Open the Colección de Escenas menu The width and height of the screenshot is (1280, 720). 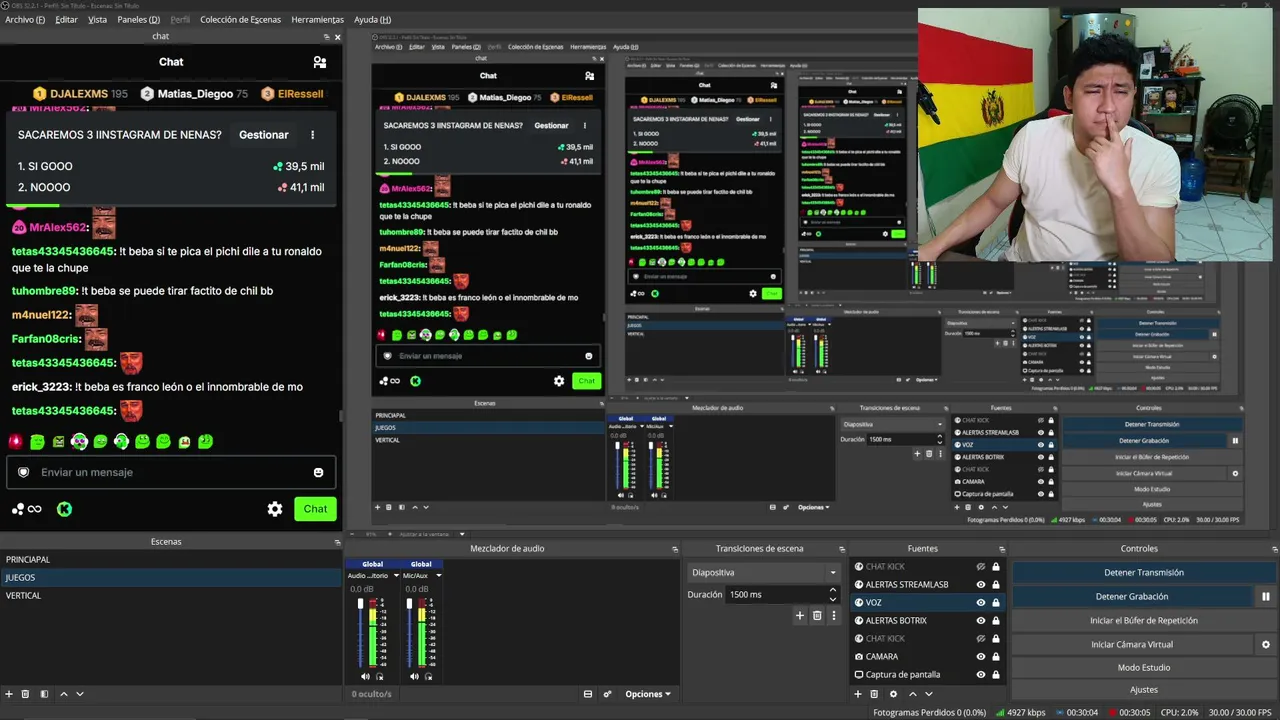pos(240,20)
